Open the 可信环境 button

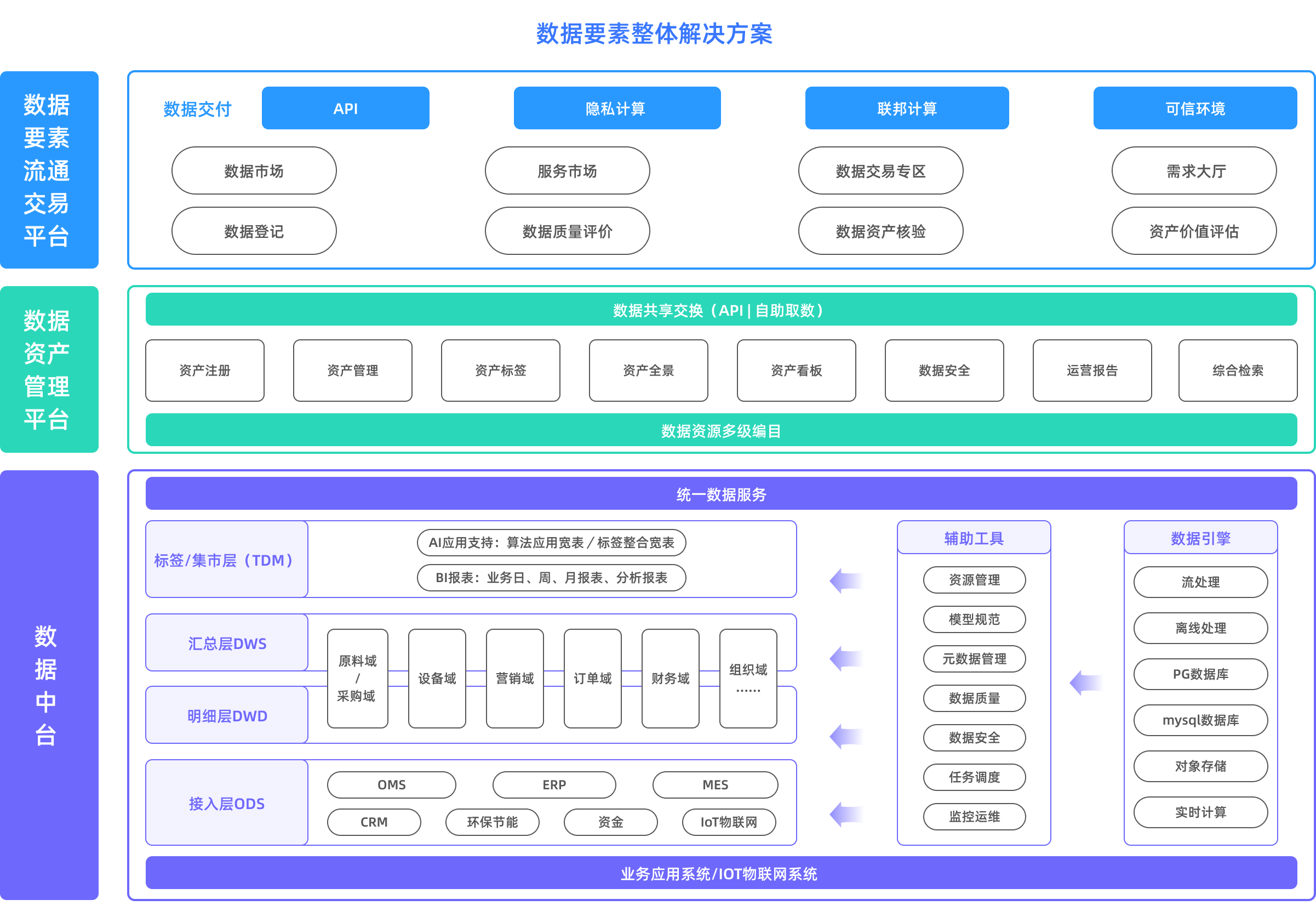[x=1194, y=109]
